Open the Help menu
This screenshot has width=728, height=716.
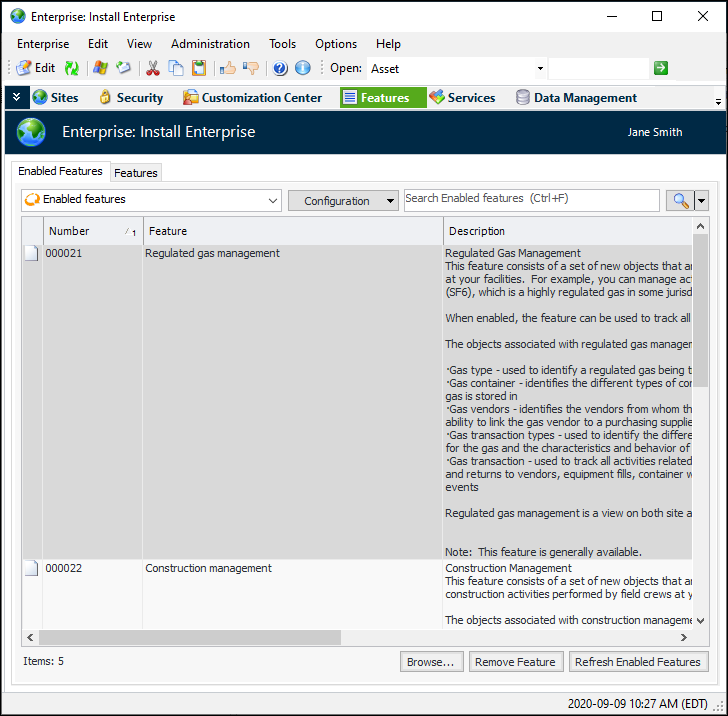pyautogui.click(x=388, y=44)
